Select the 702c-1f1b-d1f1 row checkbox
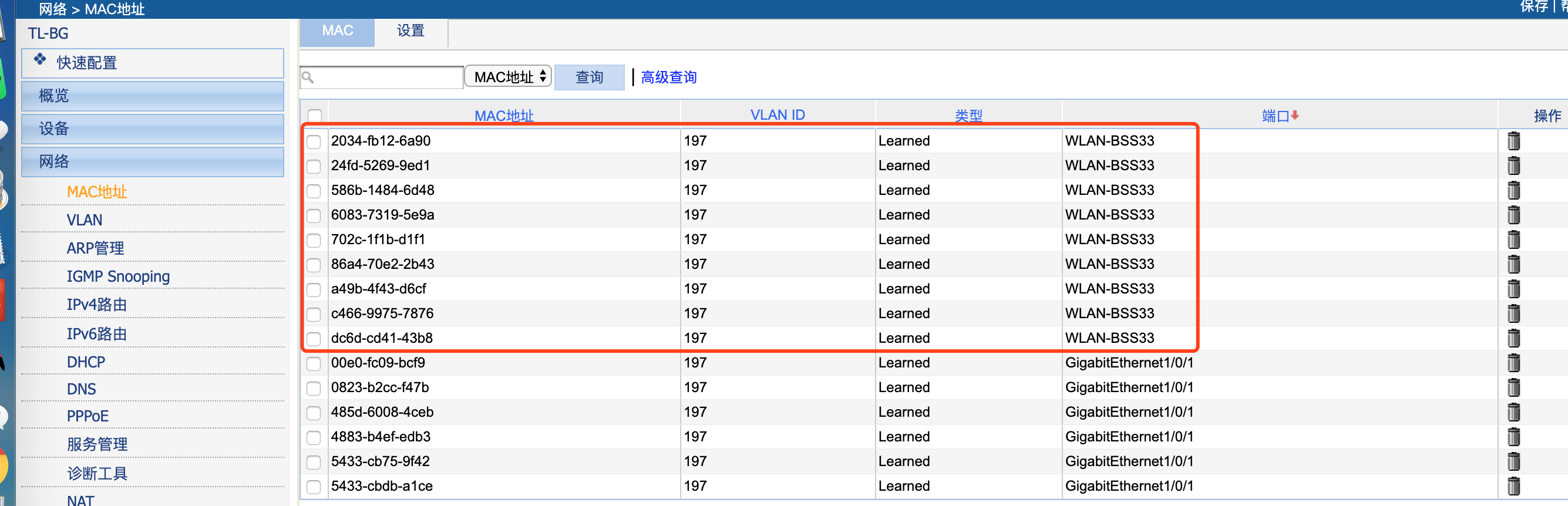This screenshot has width=1568, height=506. pyautogui.click(x=314, y=240)
